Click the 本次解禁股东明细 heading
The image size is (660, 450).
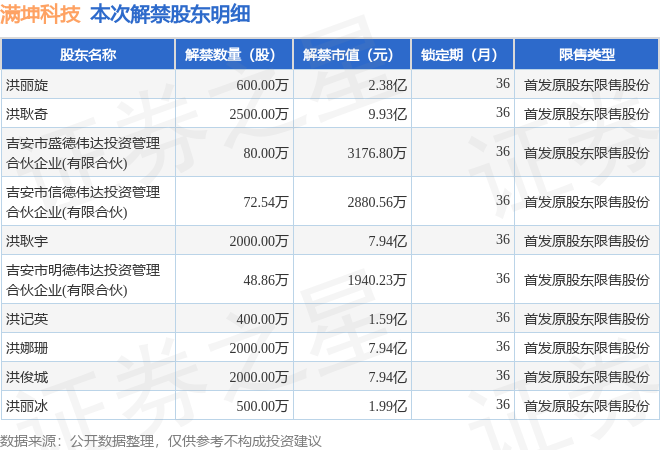click(170, 14)
